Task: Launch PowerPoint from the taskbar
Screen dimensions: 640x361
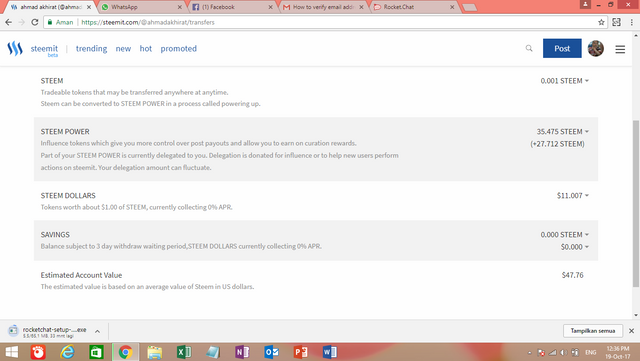Action: [x=300, y=352]
